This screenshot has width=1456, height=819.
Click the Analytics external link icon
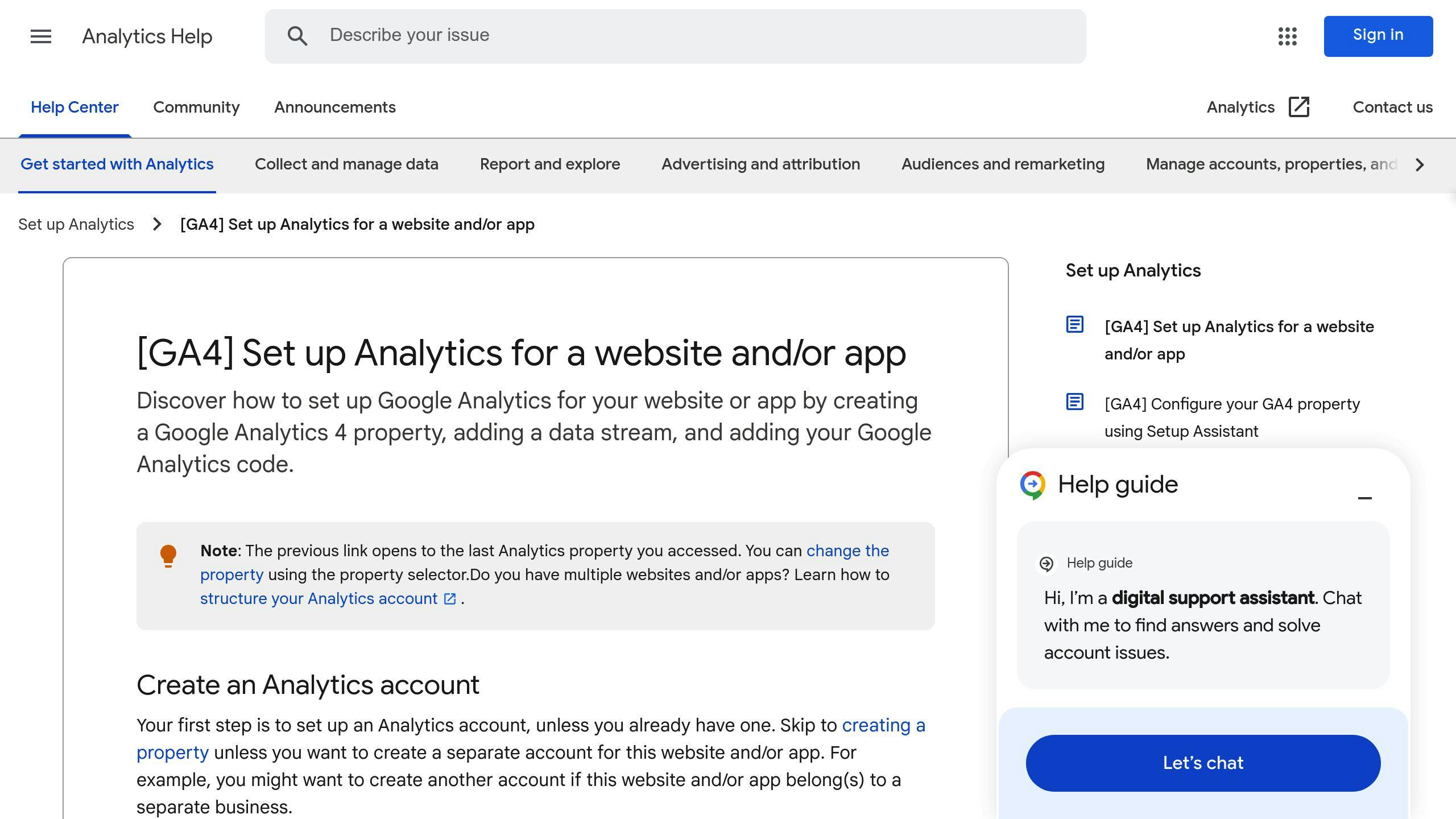tap(1298, 107)
